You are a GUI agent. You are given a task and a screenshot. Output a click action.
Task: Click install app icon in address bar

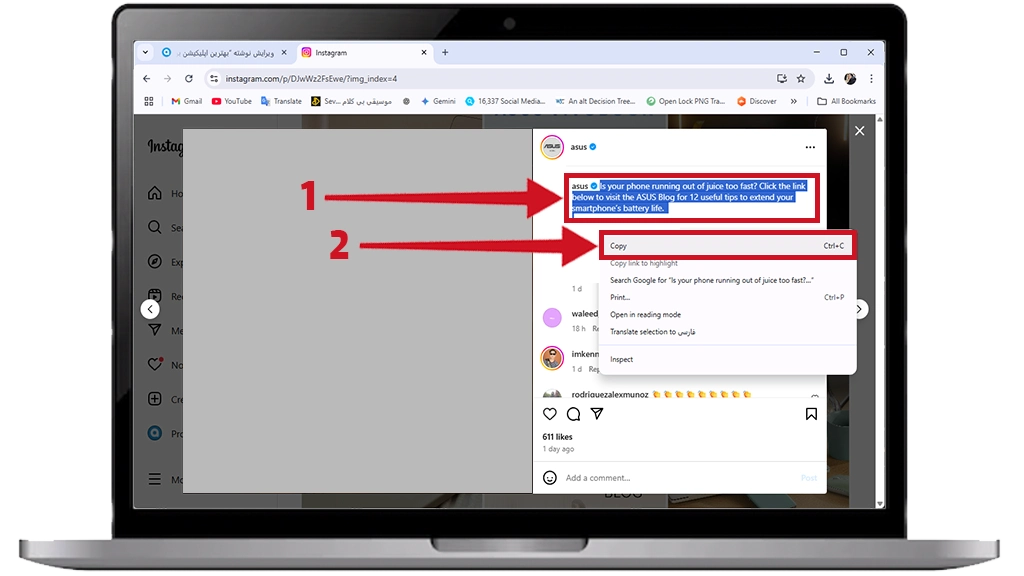coord(782,79)
